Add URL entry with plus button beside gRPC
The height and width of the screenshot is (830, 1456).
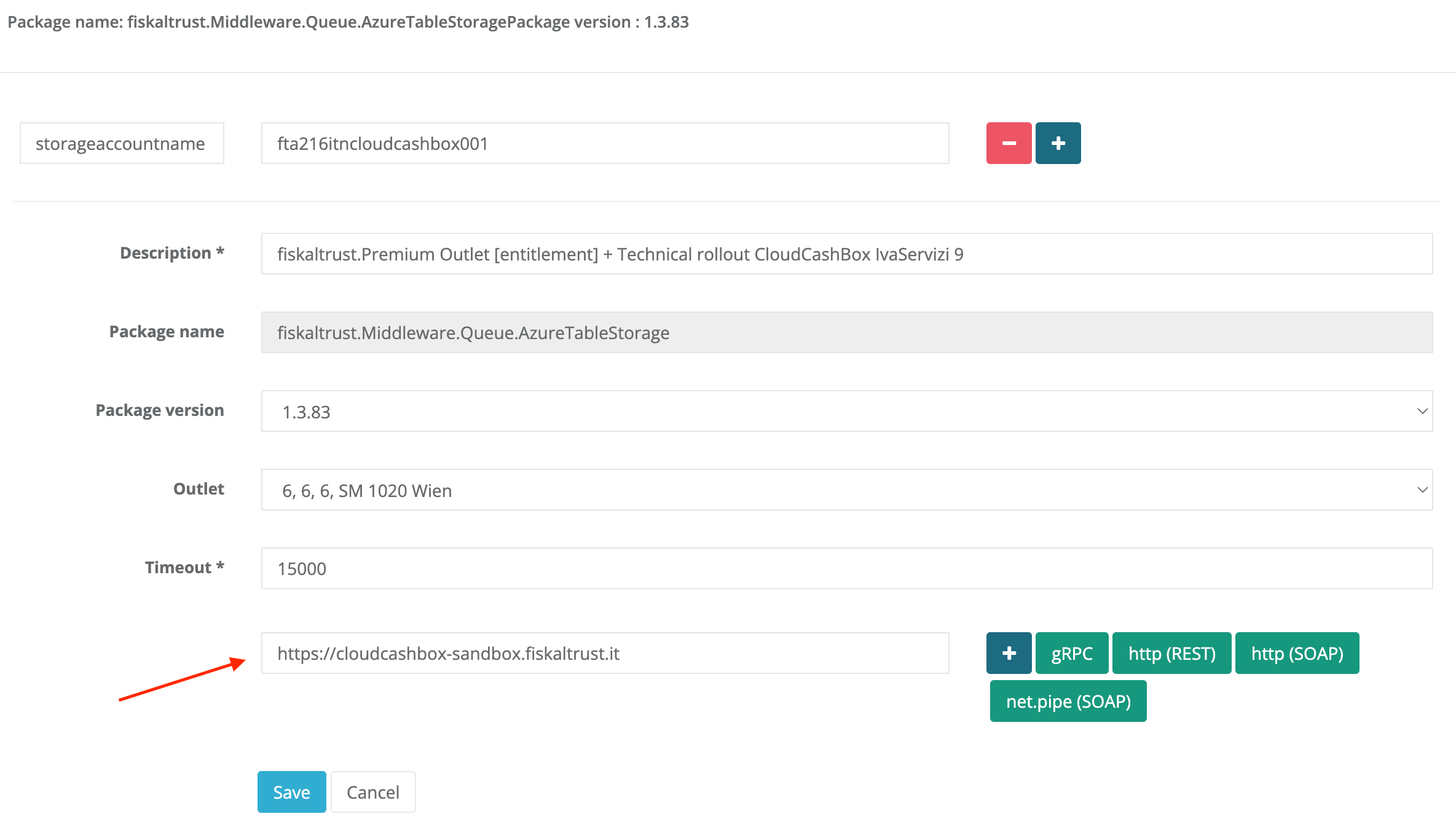click(x=1009, y=653)
